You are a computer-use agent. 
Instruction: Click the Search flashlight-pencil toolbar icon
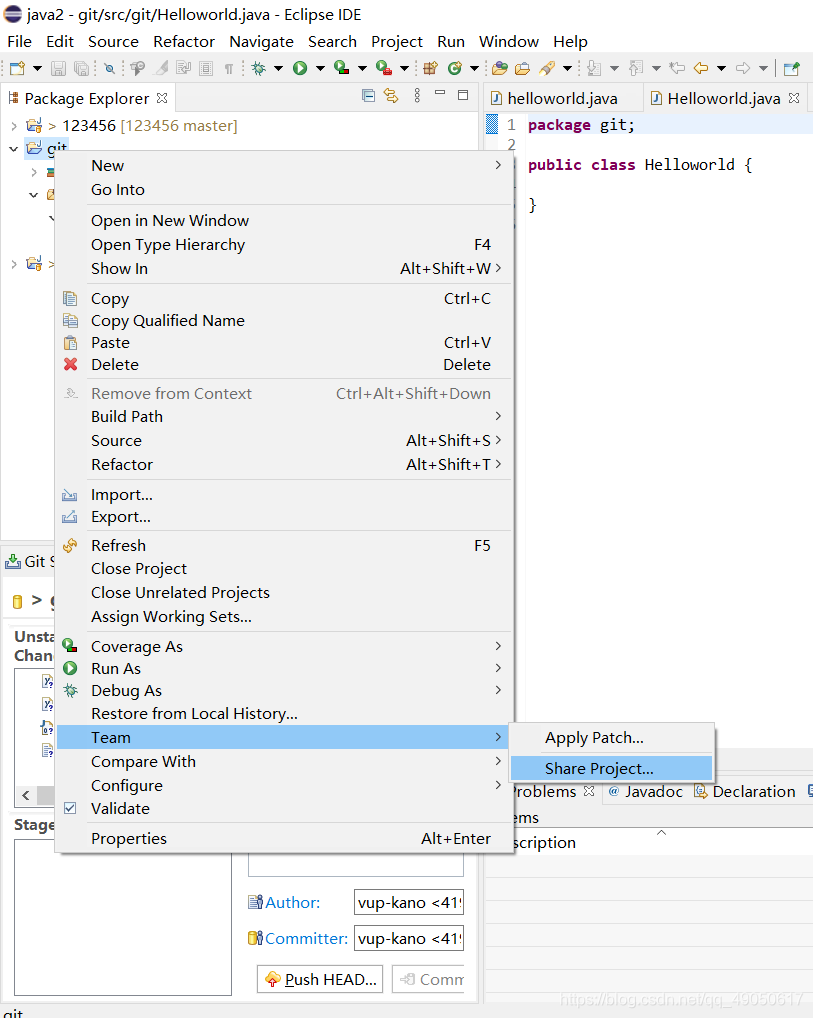(547, 68)
